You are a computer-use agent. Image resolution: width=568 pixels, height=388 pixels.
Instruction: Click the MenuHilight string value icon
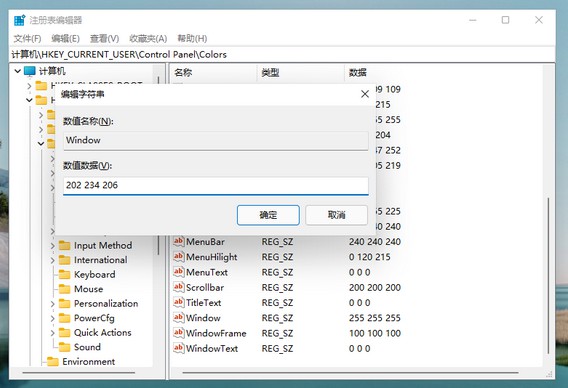pos(179,256)
